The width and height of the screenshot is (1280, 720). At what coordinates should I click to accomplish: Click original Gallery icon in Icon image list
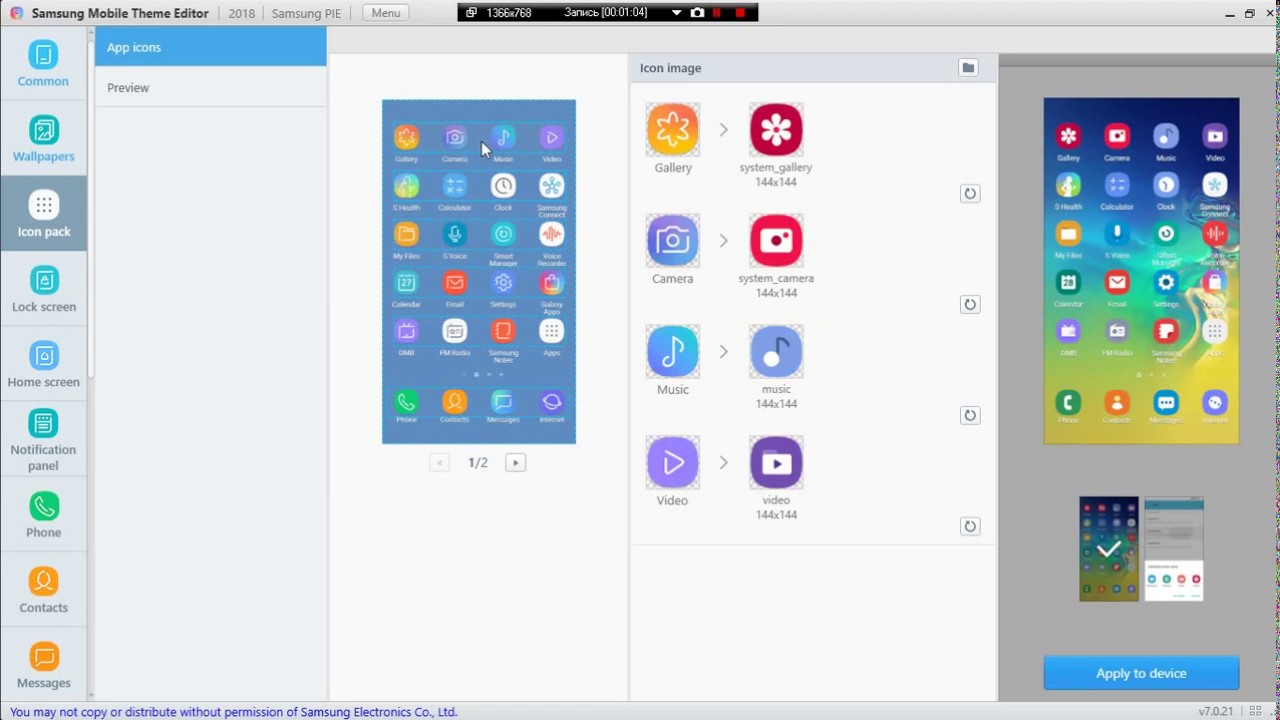[x=673, y=130]
